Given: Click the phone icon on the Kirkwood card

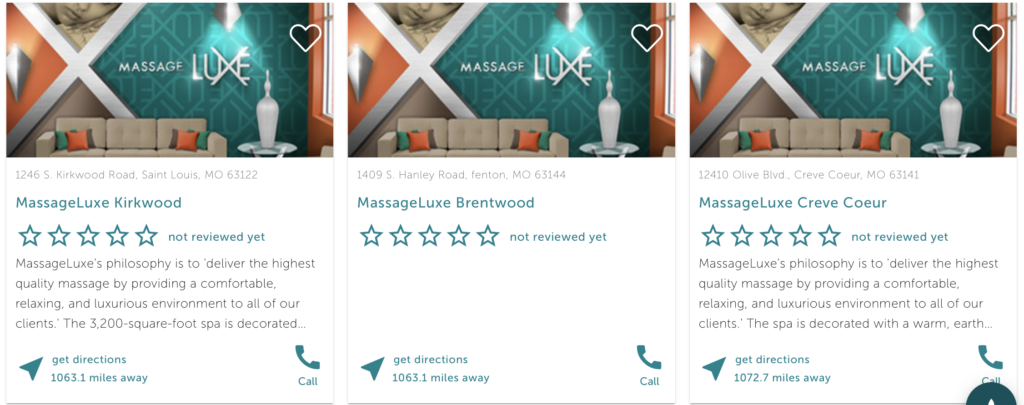Looking at the screenshot, I should pyautogui.click(x=308, y=358).
